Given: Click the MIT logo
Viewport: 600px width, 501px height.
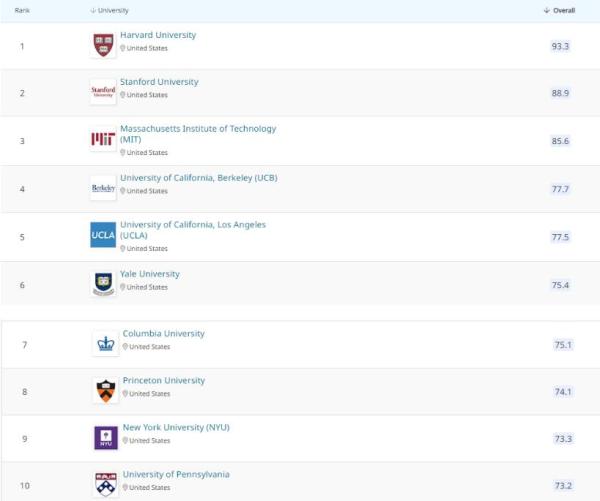Looking at the screenshot, I should pyautogui.click(x=103, y=139).
